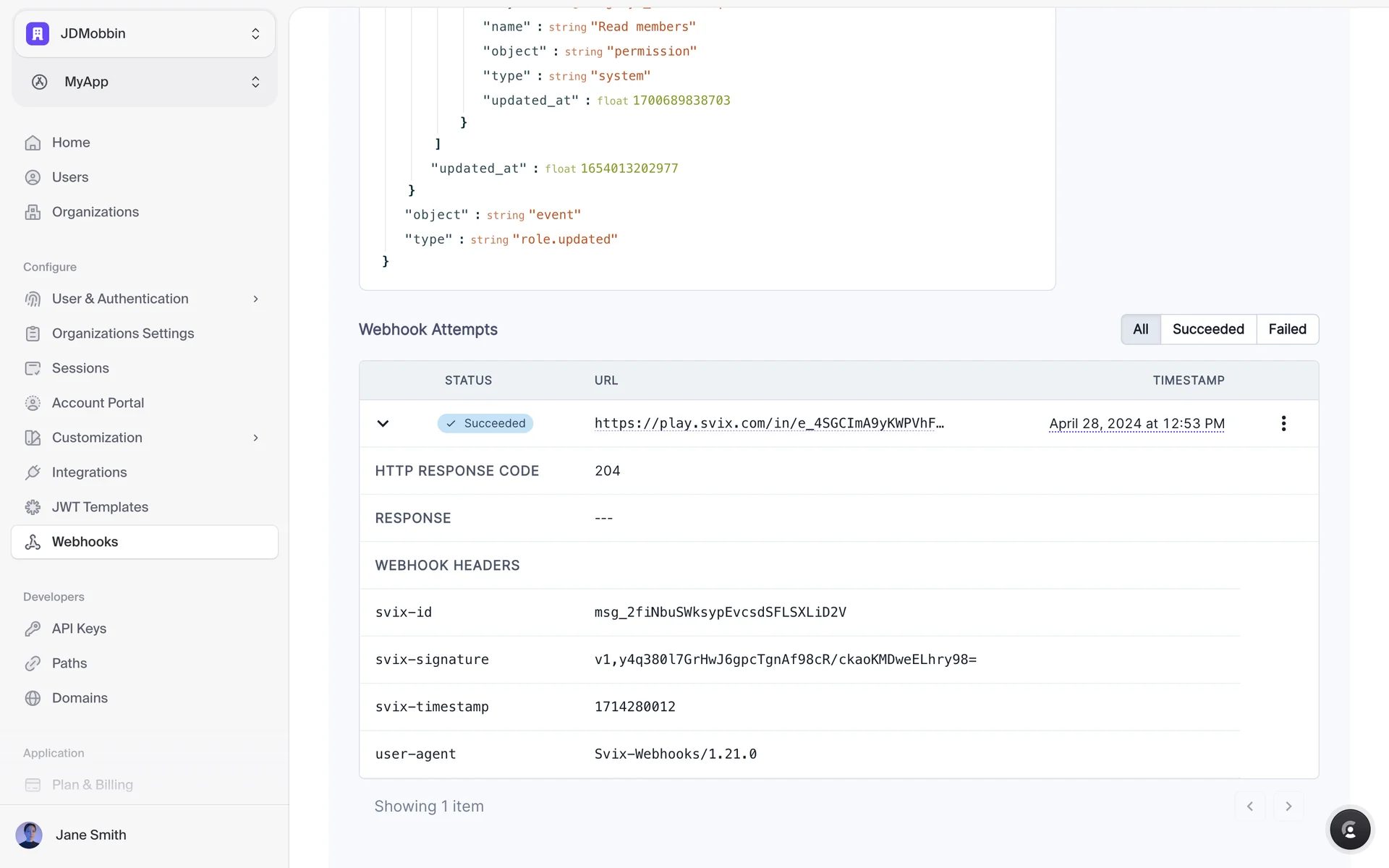Show only Failed webhook attempts
Image resolution: width=1389 pixels, height=868 pixels.
pyautogui.click(x=1287, y=329)
